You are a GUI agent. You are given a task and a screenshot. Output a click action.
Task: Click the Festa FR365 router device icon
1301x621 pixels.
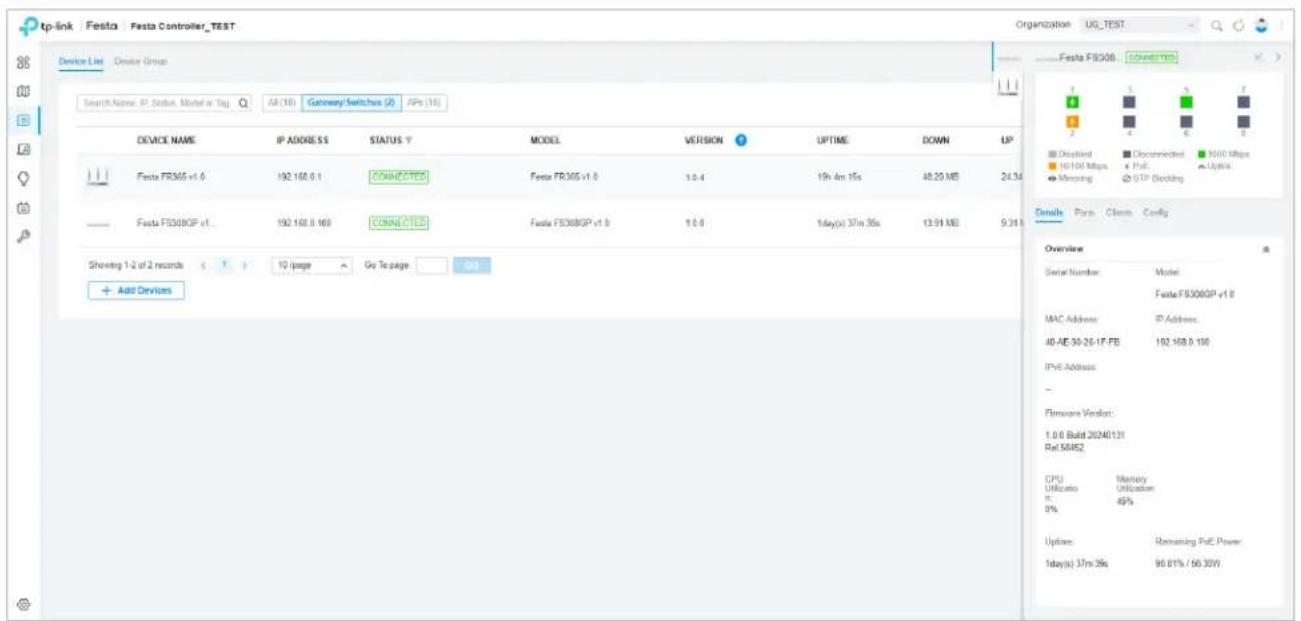point(98,175)
